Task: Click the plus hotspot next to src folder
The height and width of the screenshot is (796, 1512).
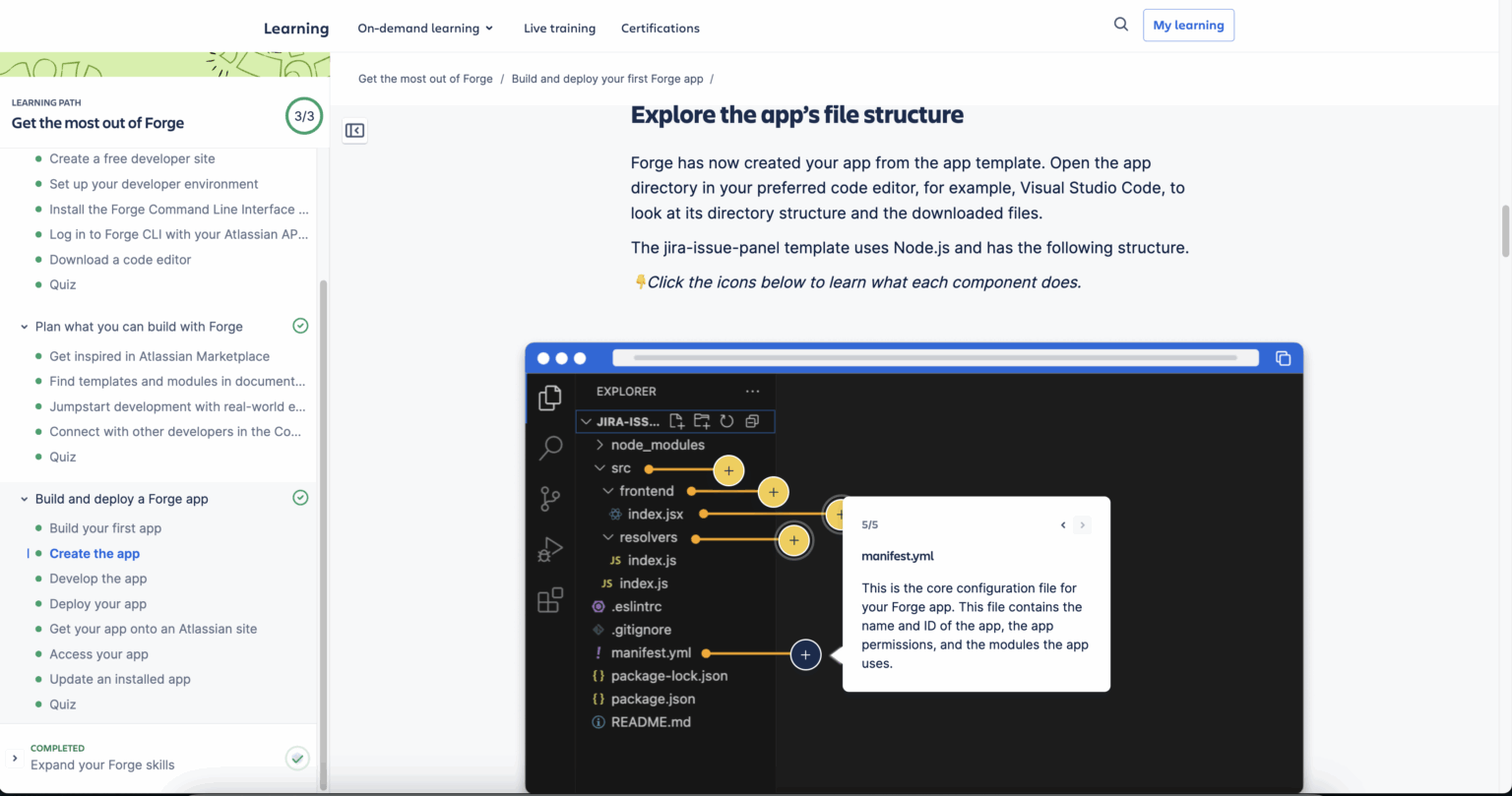Action: (728, 470)
